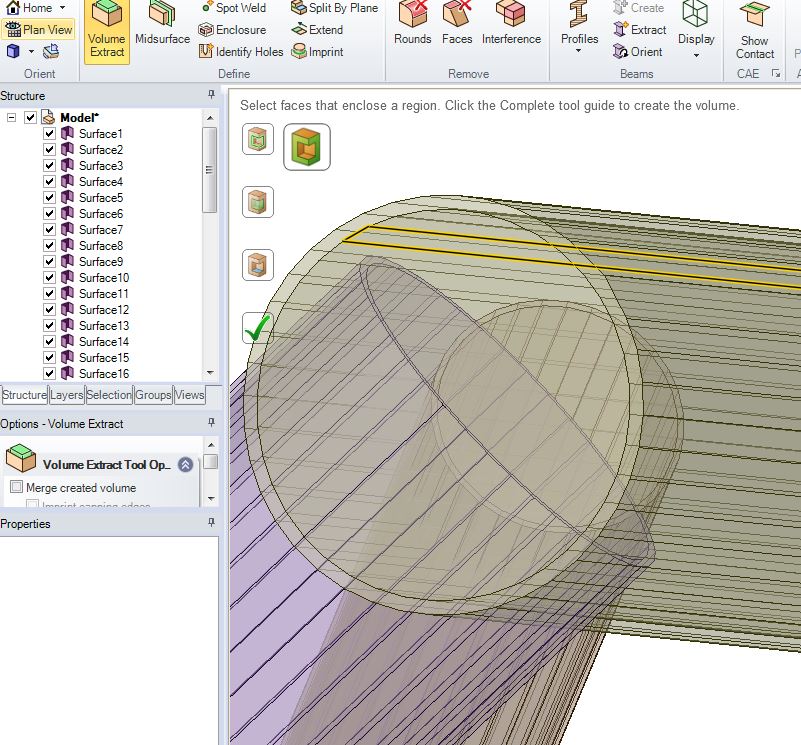Image resolution: width=801 pixels, height=745 pixels.
Task: Run the Interference tool
Action: (511, 26)
